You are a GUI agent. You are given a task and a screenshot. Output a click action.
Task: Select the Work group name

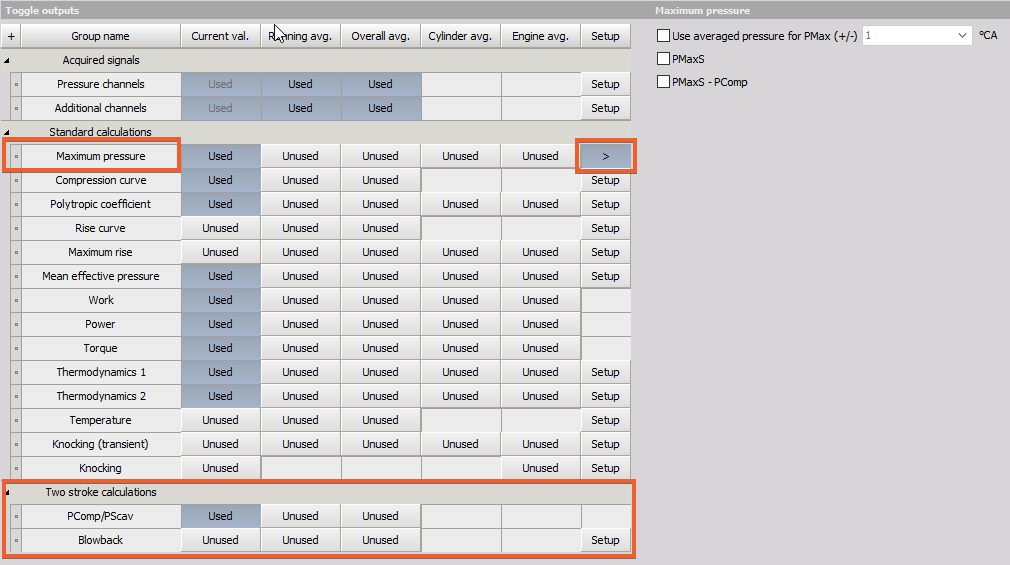pyautogui.click(x=100, y=300)
